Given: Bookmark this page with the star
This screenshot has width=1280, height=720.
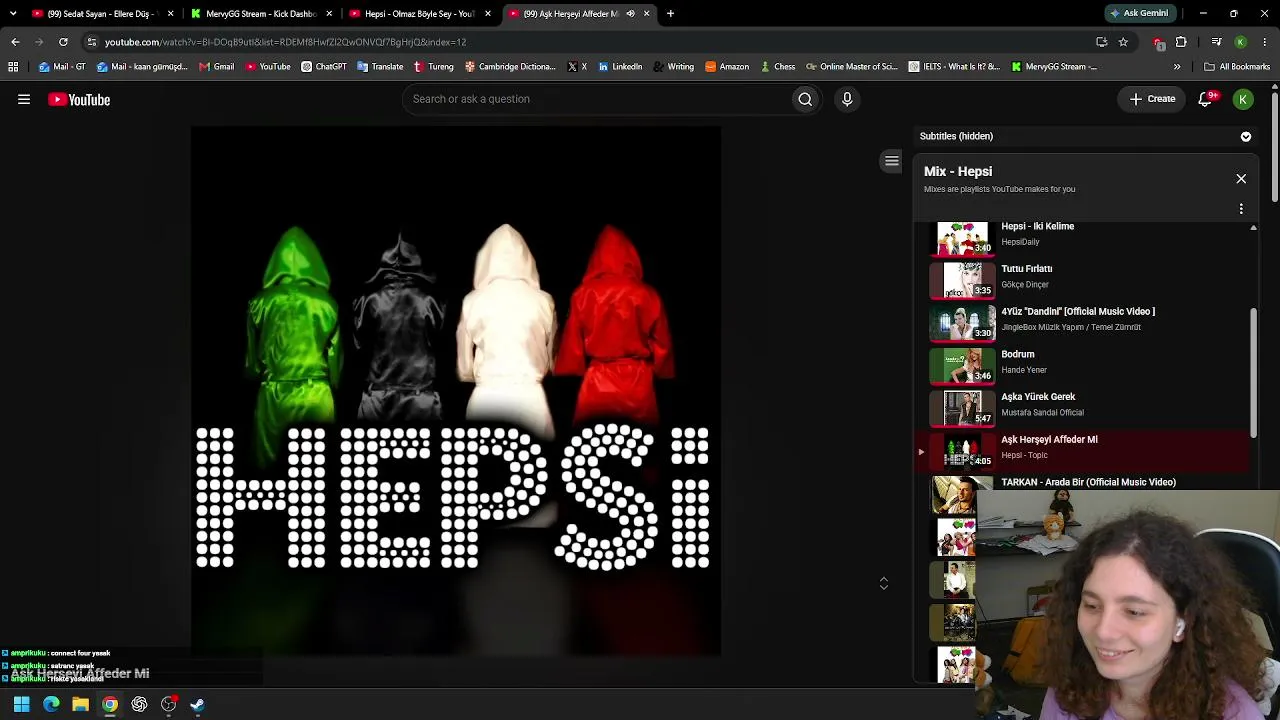Looking at the screenshot, I should [1123, 42].
